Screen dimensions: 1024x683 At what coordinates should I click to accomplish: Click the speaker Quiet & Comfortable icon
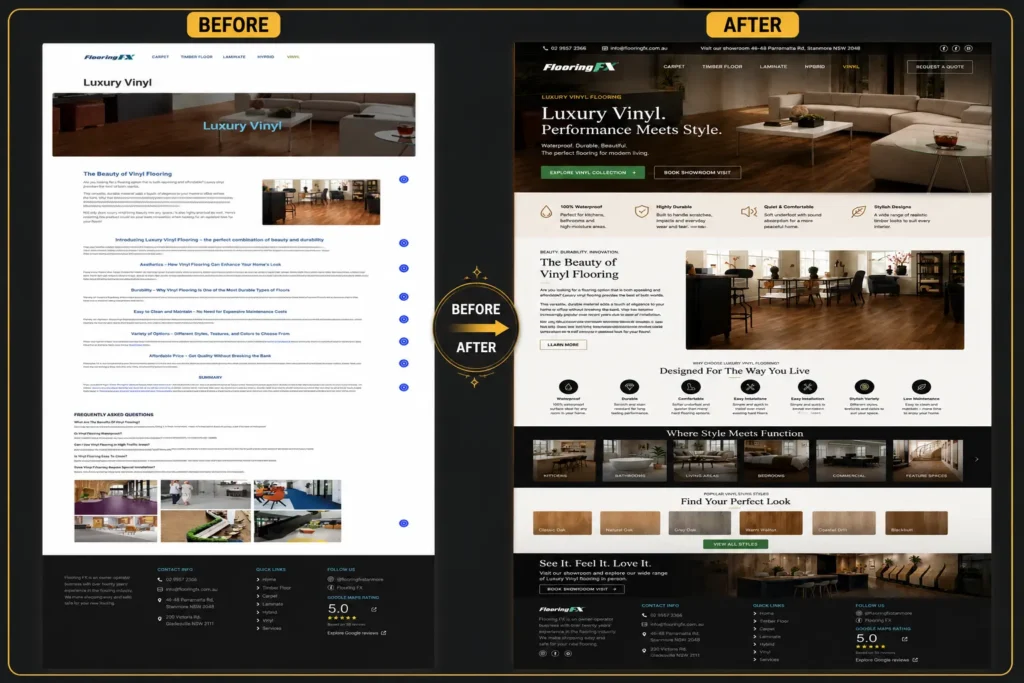coord(749,212)
